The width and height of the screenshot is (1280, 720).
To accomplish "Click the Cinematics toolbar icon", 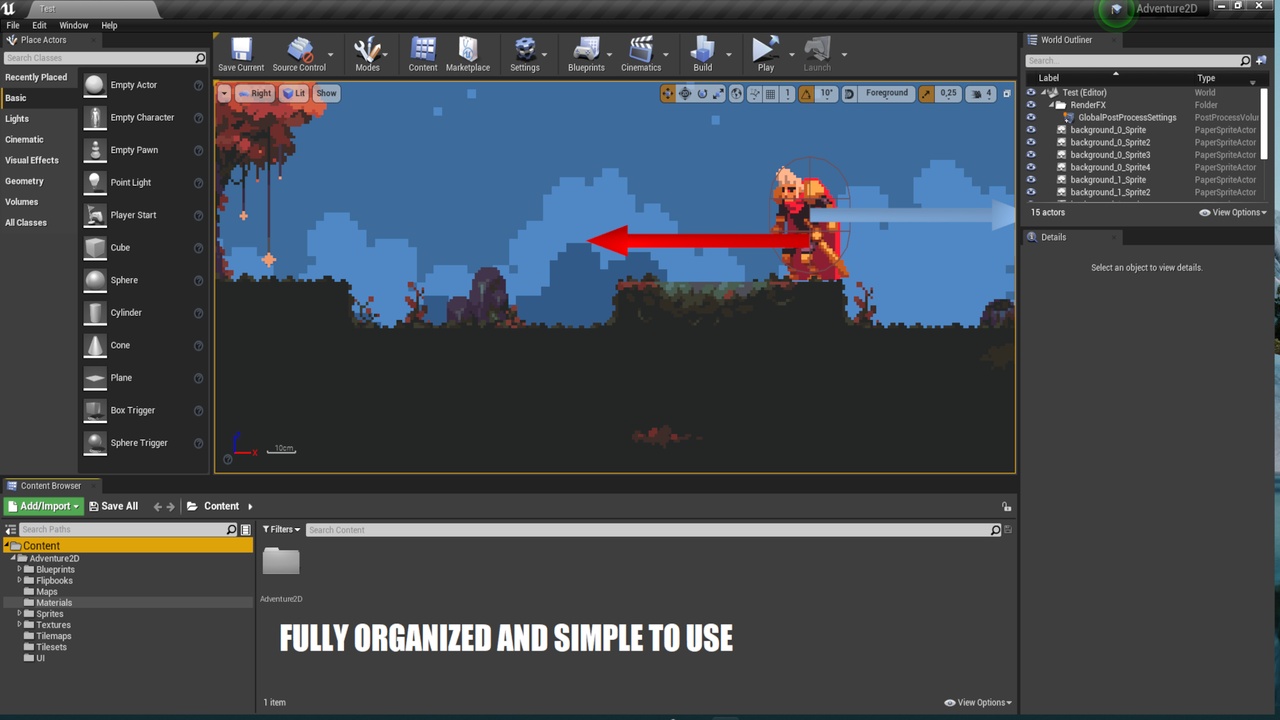I will pyautogui.click(x=641, y=54).
